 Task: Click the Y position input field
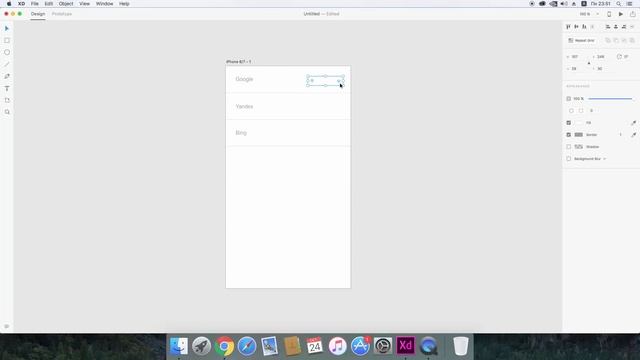pyautogui.click(x=600, y=69)
